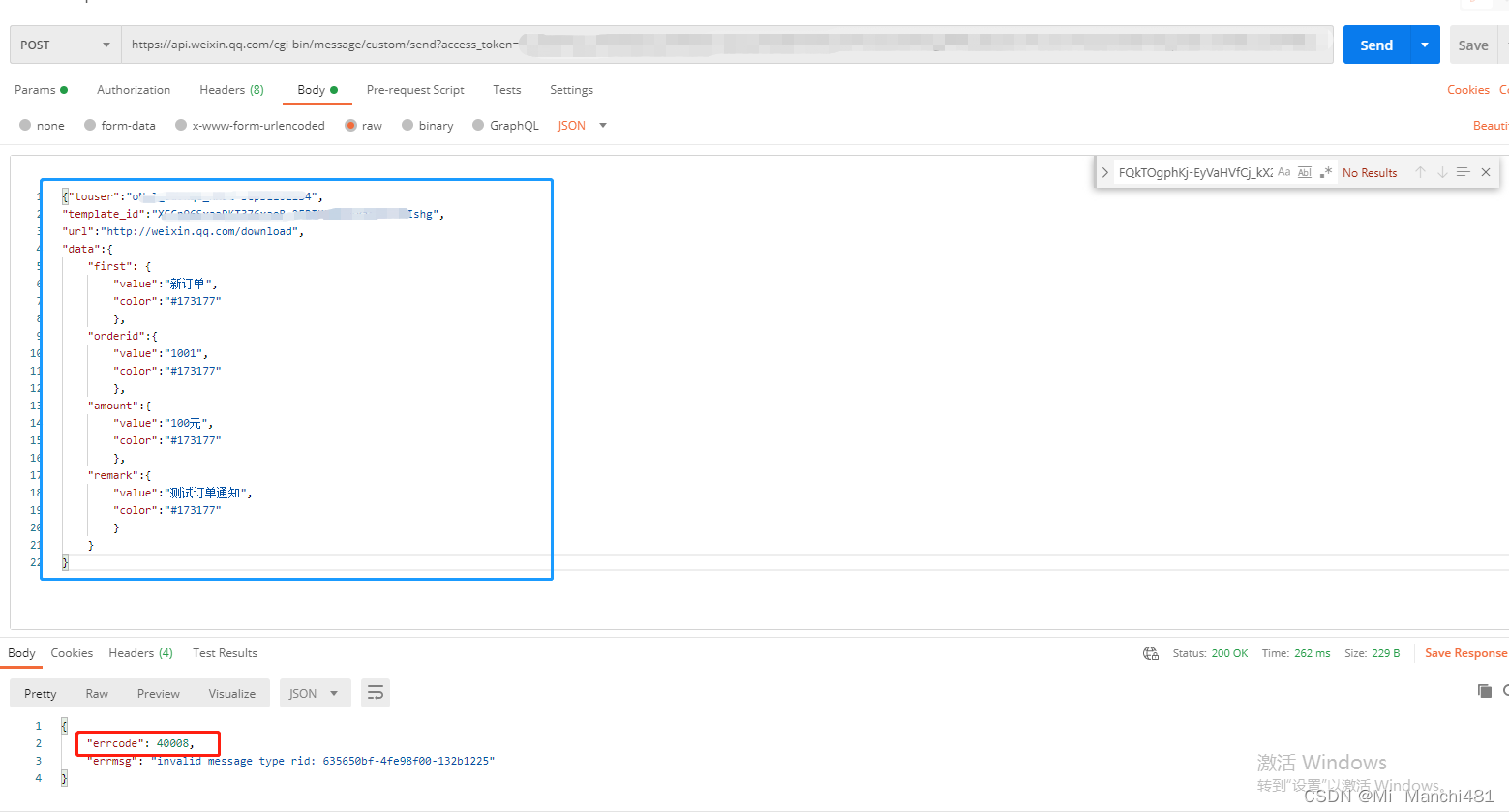Click Save Response
The image size is (1509, 812).
(1465, 653)
